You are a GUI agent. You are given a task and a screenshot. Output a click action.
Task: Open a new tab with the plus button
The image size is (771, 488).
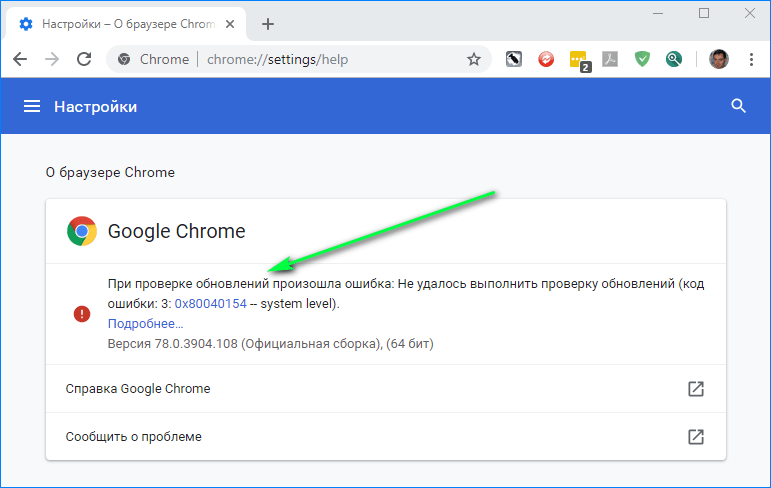pyautogui.click(x=267, y=24)
